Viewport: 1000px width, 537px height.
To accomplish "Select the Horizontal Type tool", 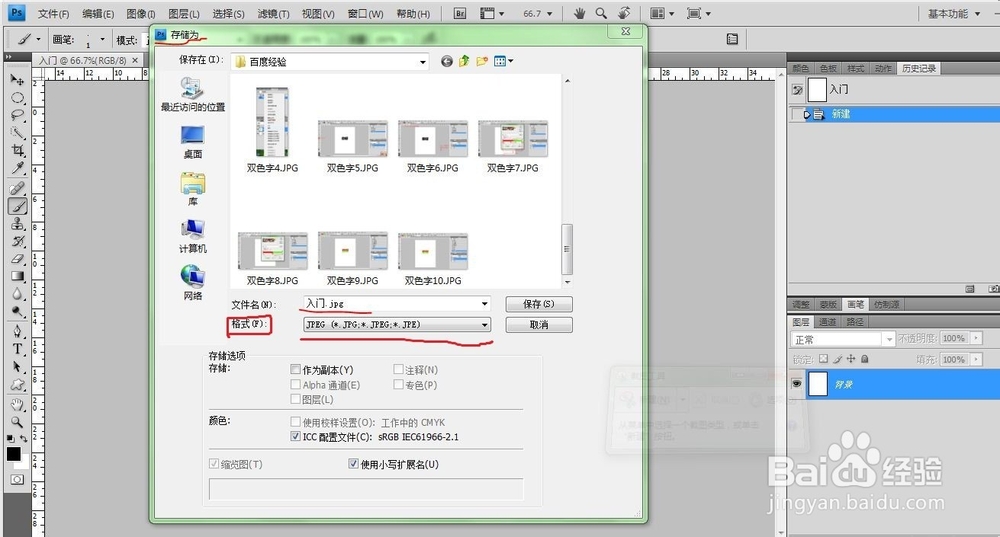I will click(x=17, y=349).
